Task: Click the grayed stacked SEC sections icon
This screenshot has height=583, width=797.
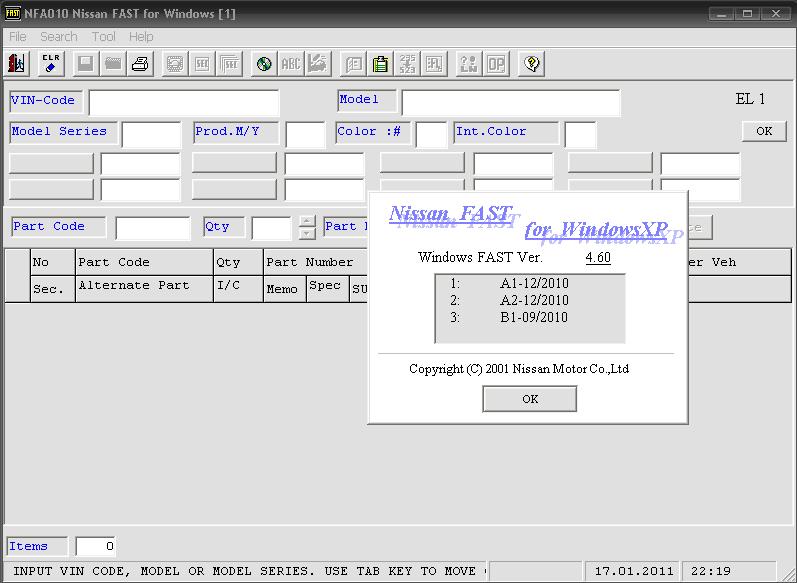Action: [229, 64]
